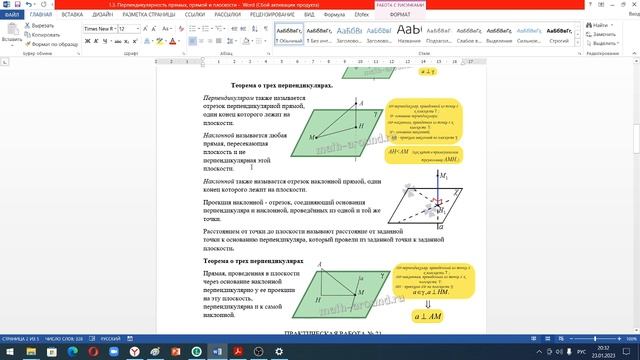The image size is (640, 360).
Task: Toggle bold (Ж) formatting
Action: point(87,41)
